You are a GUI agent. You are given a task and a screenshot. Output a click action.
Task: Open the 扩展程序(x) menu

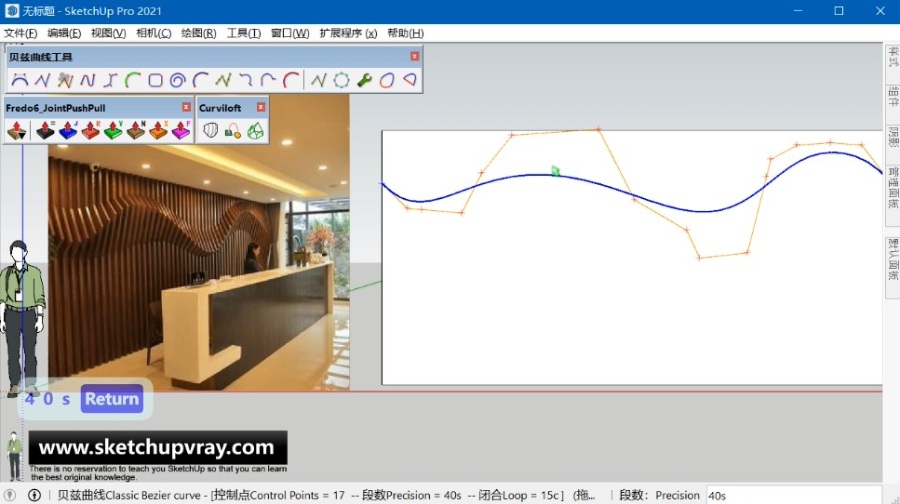(348, 33)
